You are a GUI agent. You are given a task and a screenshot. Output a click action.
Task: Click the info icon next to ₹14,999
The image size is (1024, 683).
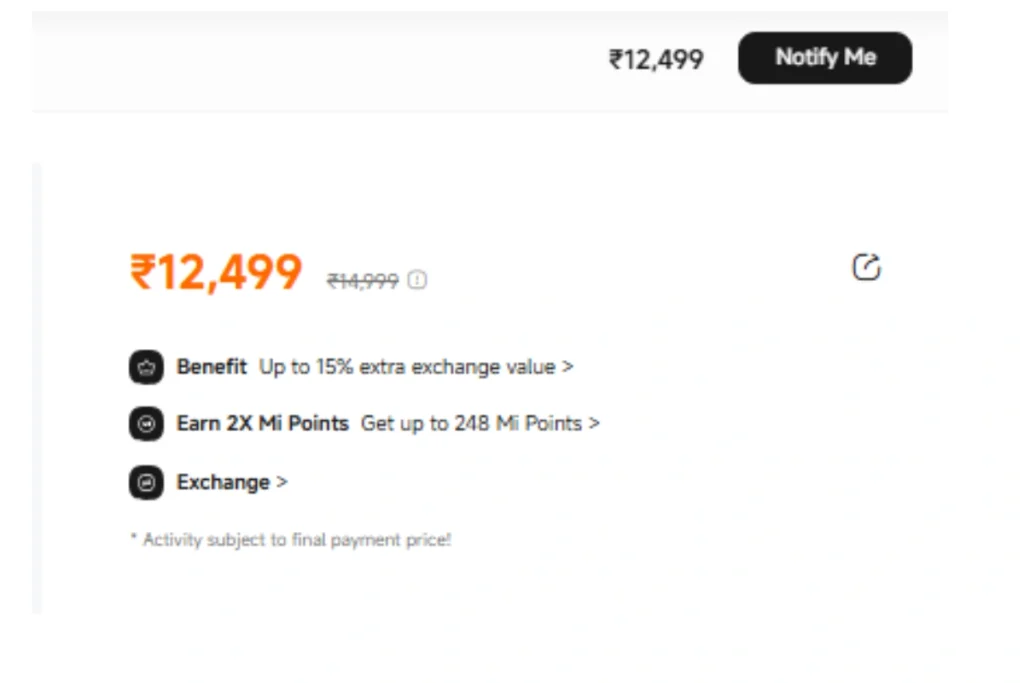click(x=417, y=281)
